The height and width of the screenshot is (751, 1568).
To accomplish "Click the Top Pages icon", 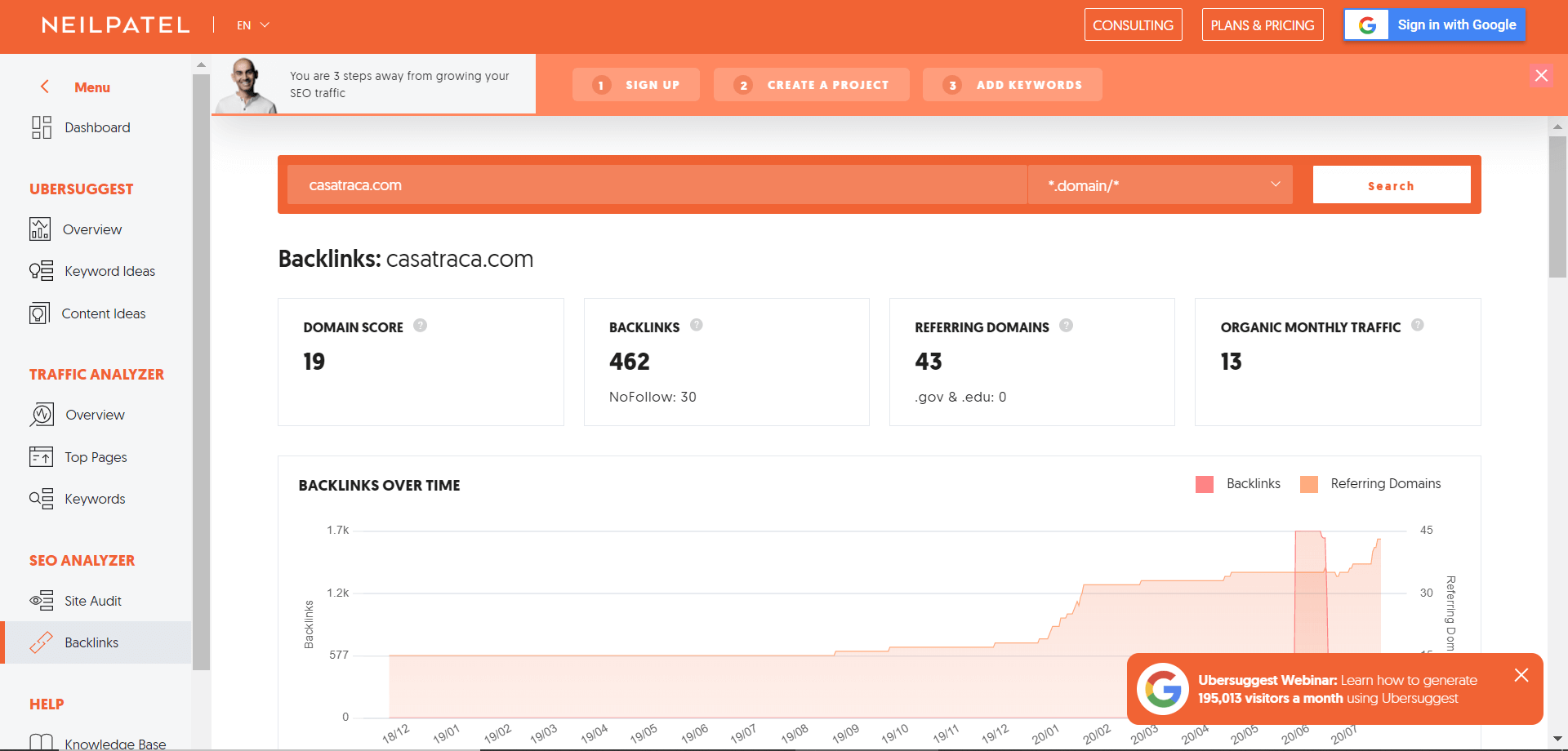I will click(42, 456).
